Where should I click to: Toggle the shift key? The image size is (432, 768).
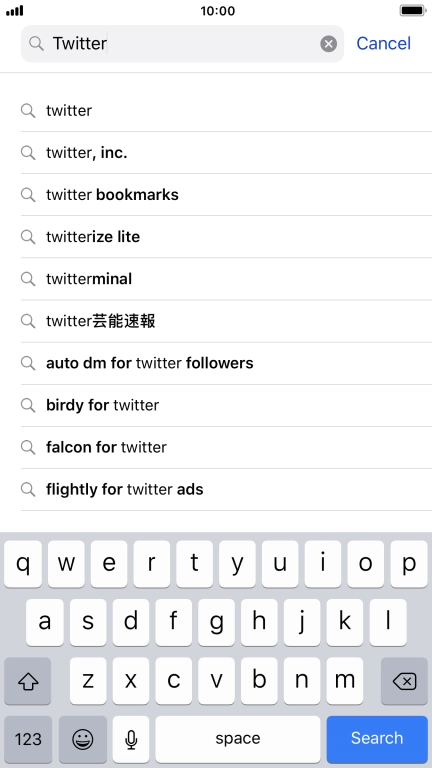(28, 681)
